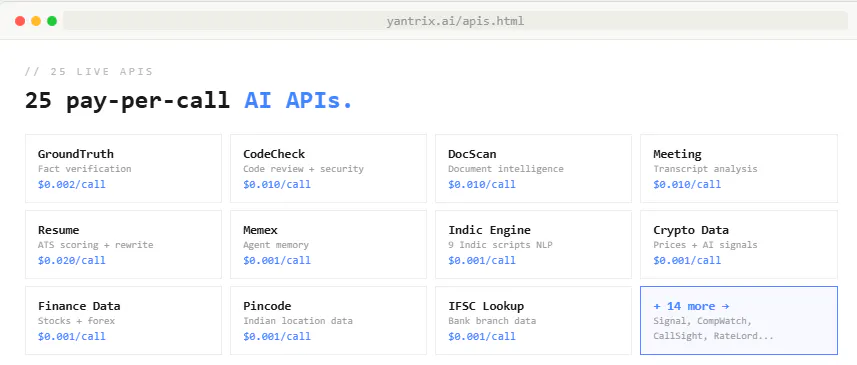The height and width of the screenshot is (365, 857).
Task: Click the 'ATS scoring + rewrite' description
Action: point(96,245)
